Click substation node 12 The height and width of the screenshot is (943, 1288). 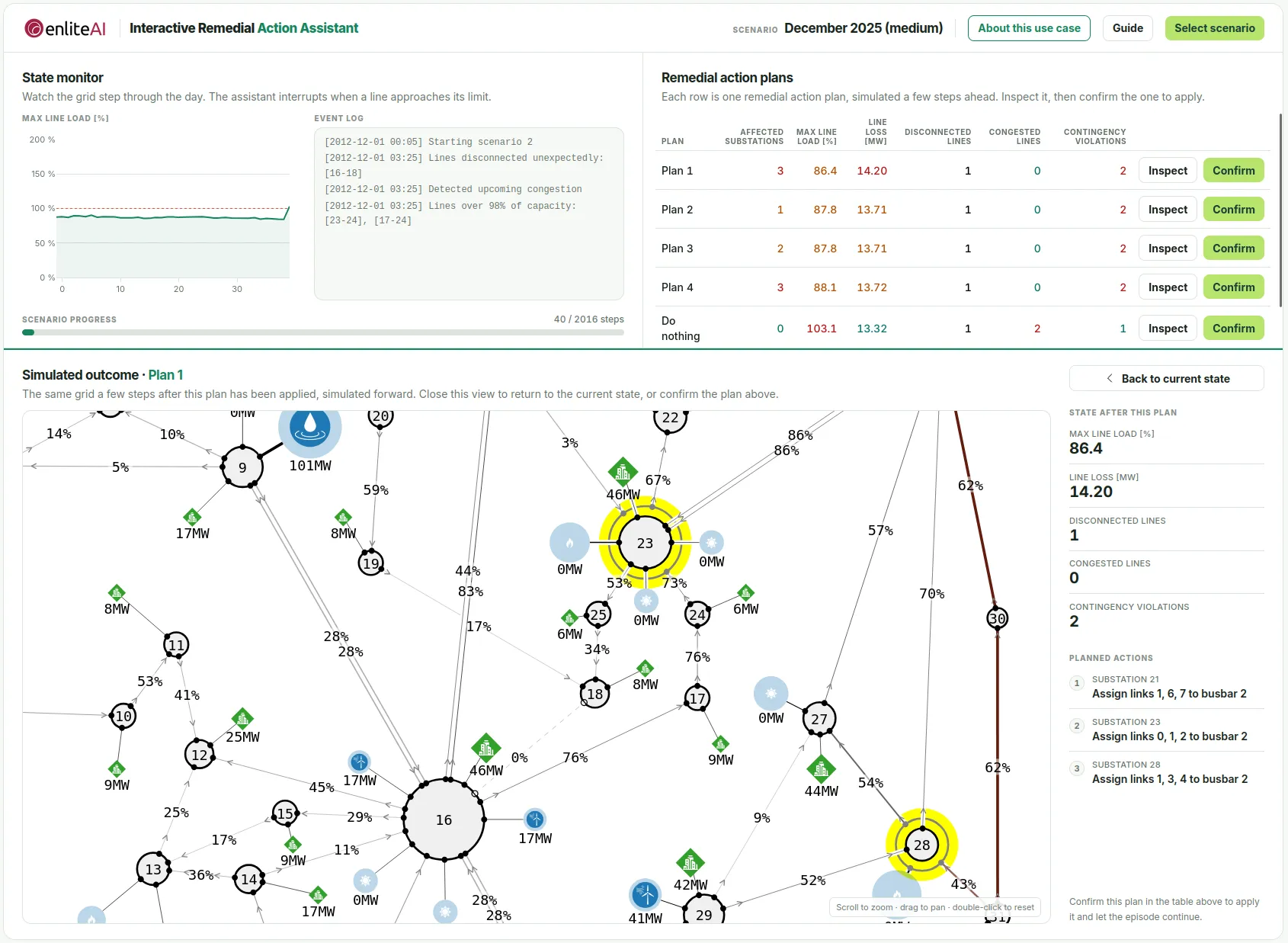[x=200, y=755]
